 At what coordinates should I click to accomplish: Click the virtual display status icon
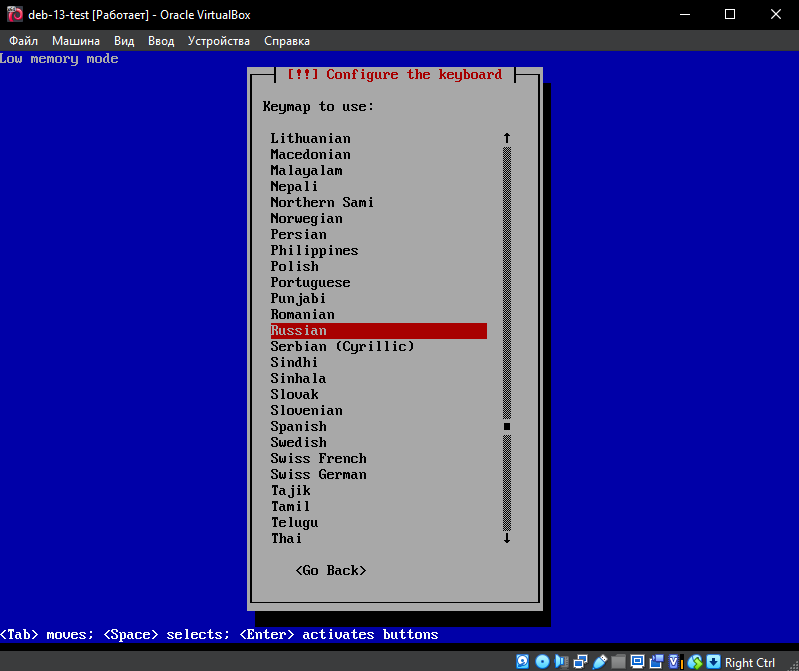(x=637, y=662)
